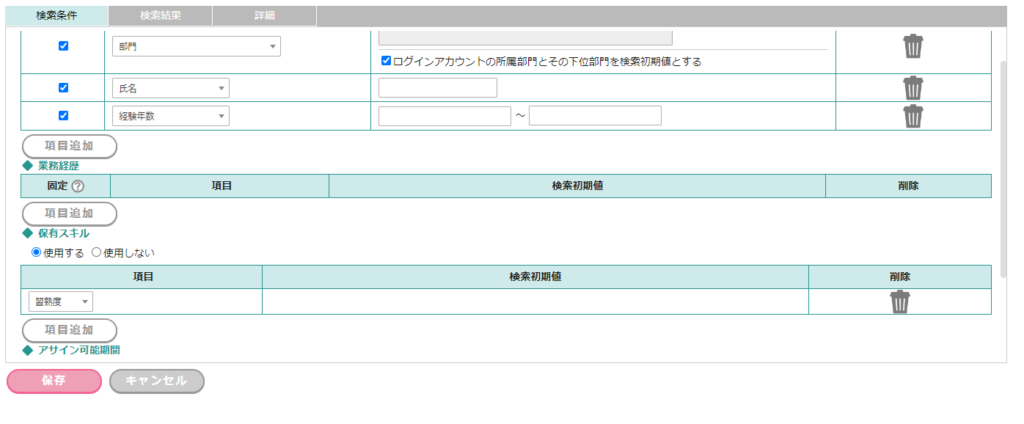Uncheck the fixed checkbox for 部門 row
This screenshot has height=424, width=1024.
[x=64, y=46]
